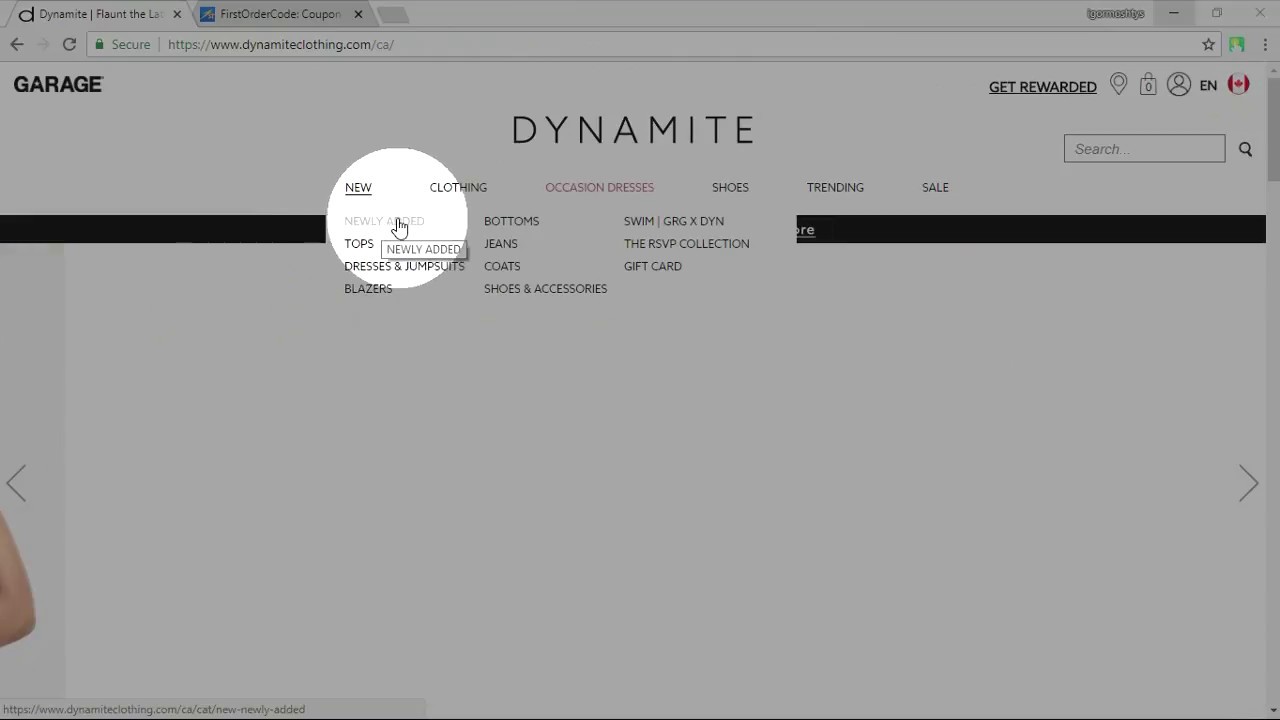The height and width of the screenshot is (720, 1280).
Task: Click the Canadian flag country icon
Action: tap(1239, 85)
